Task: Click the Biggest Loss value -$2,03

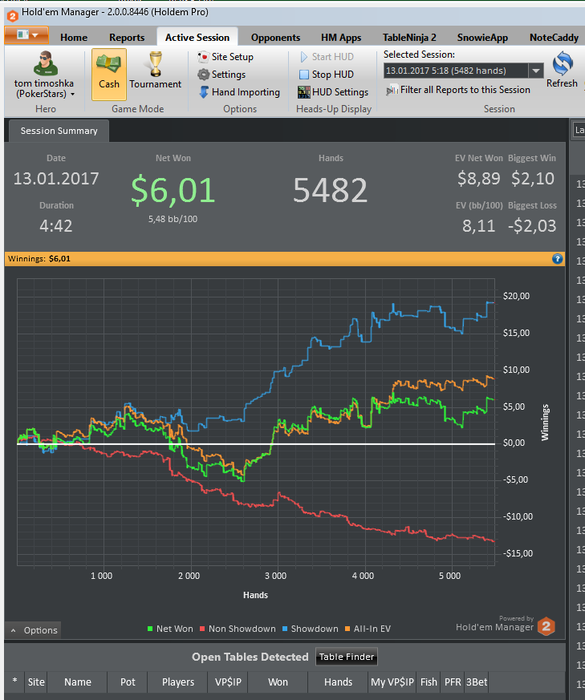Action: coord(532,226)
